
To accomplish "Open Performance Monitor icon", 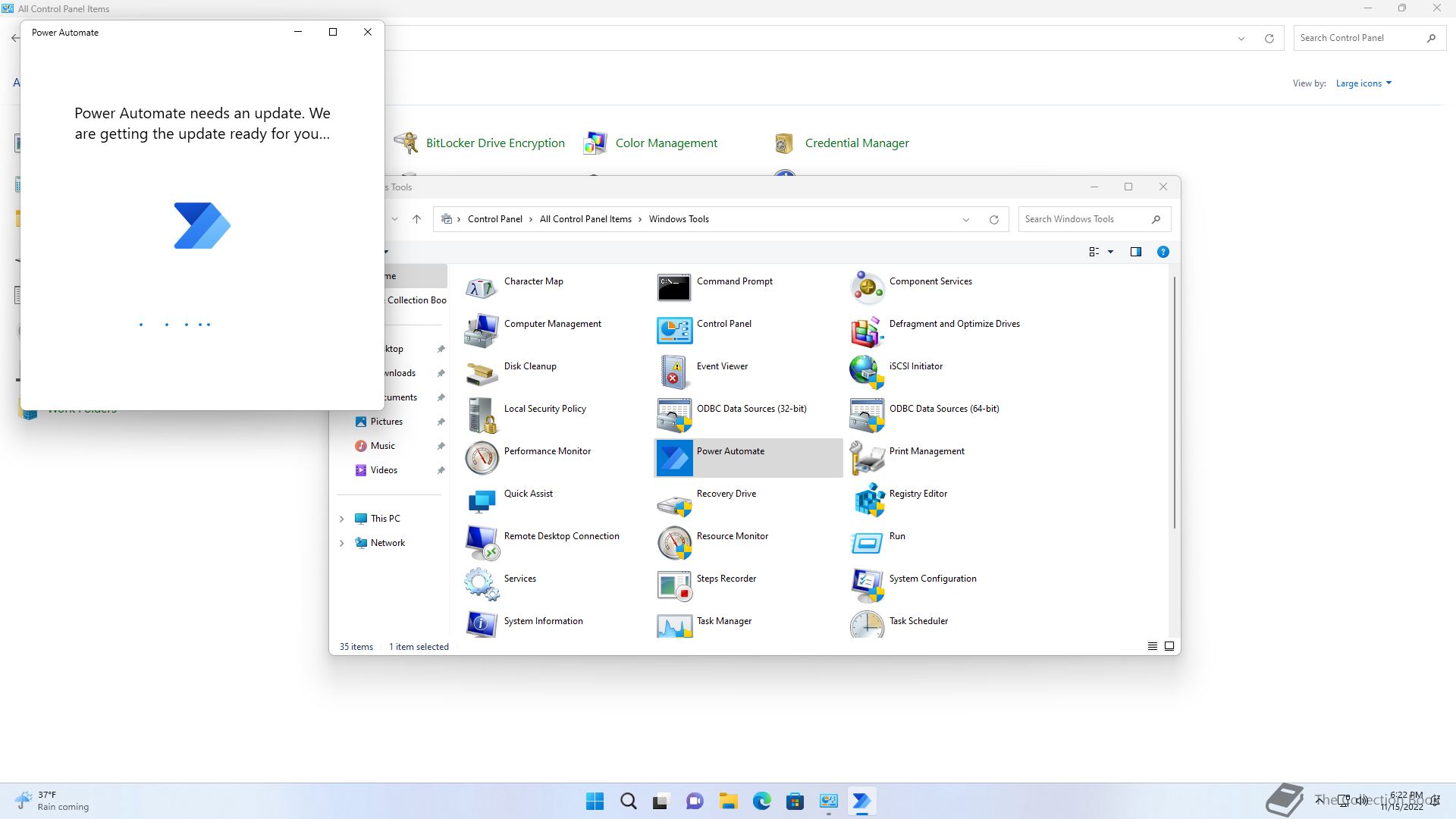I will (x=482, y=458).
